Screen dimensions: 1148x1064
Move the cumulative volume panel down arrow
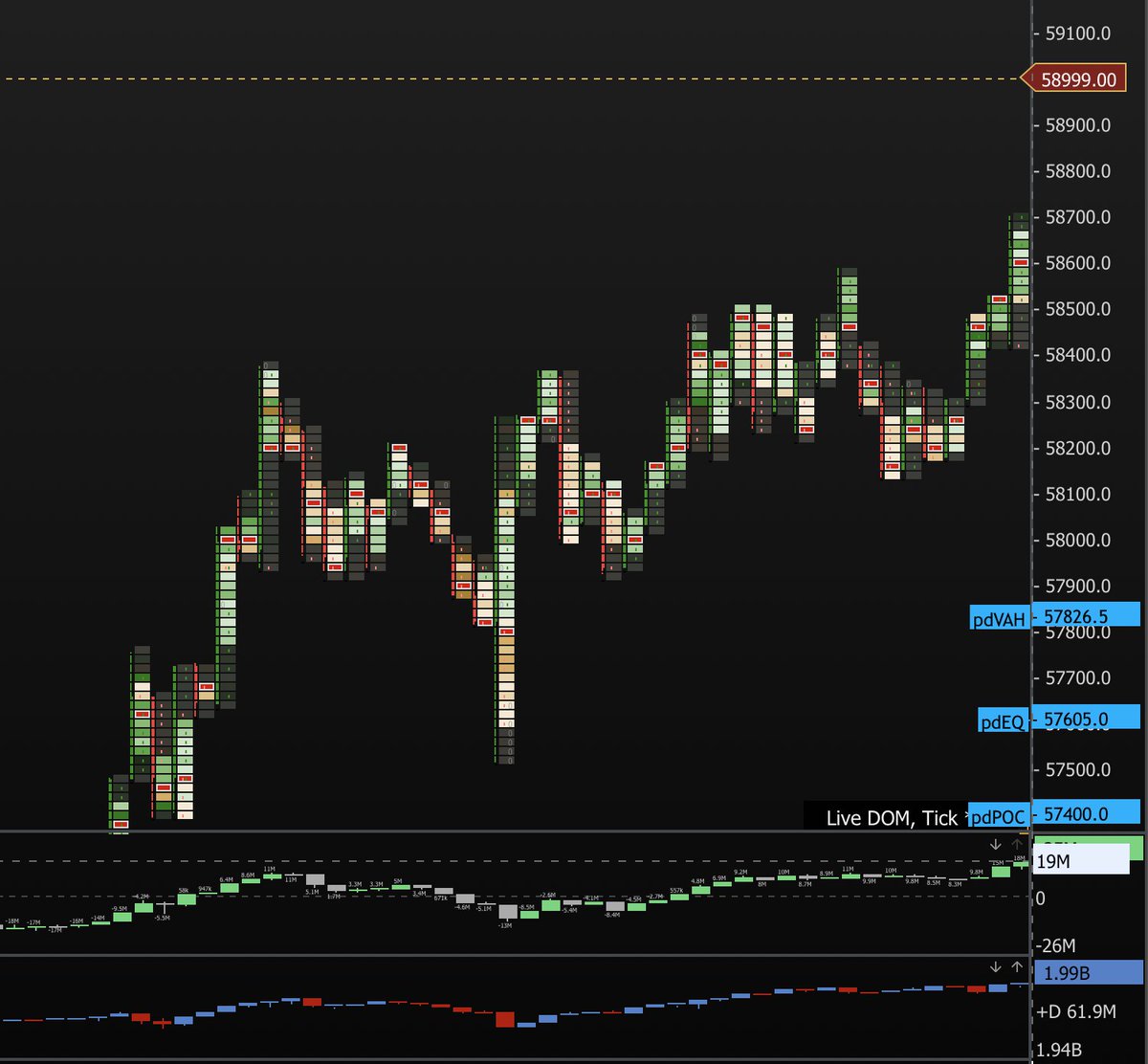(996, 966)
